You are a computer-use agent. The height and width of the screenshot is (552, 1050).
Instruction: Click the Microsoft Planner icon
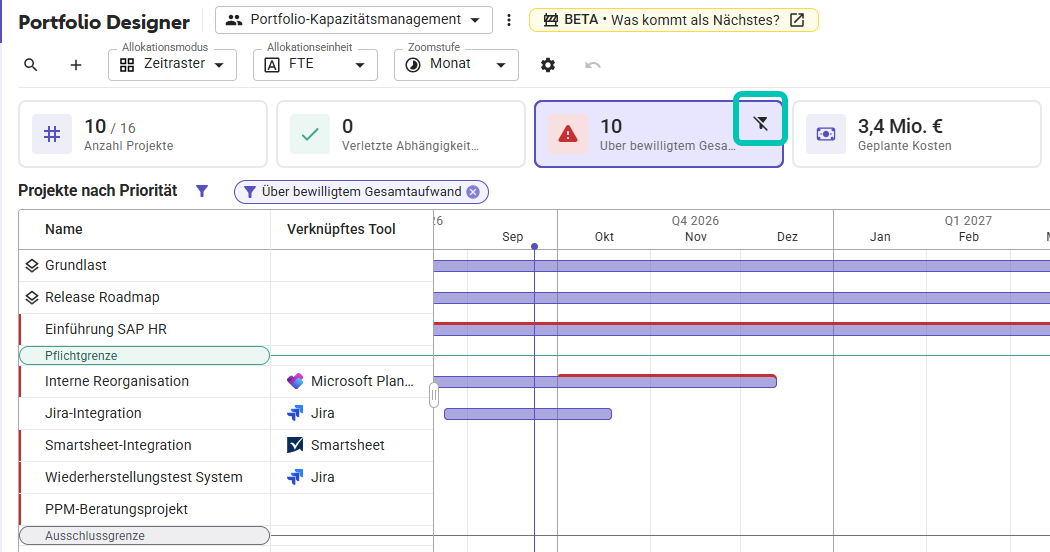click(295, 381)
